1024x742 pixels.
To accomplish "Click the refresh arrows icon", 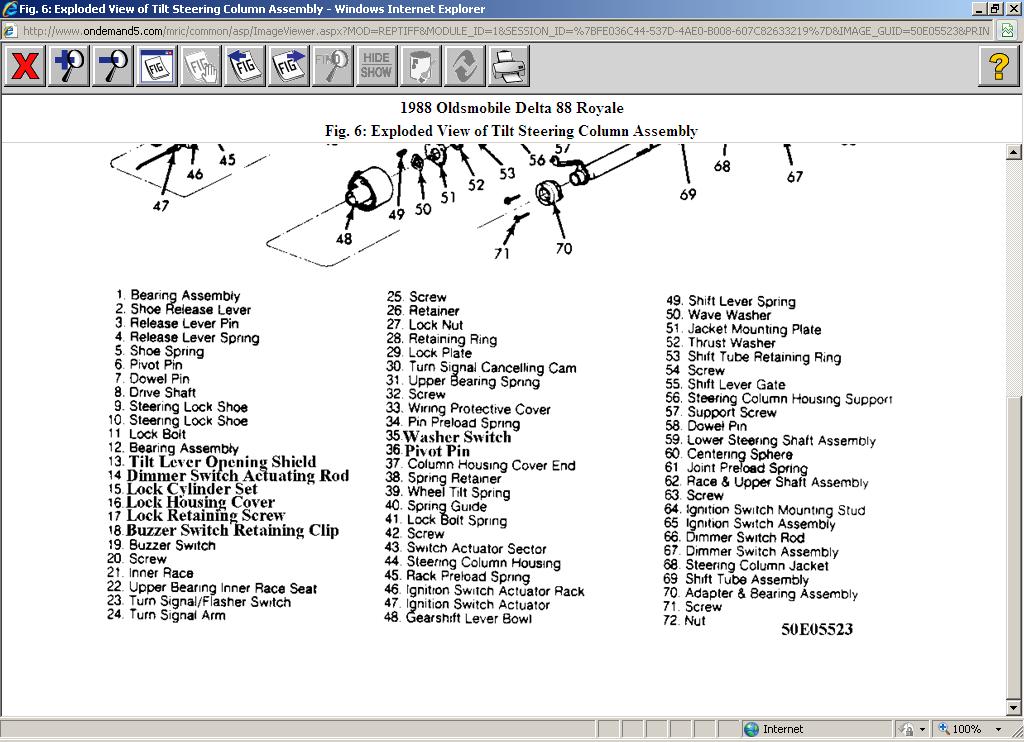I will coord(464,66).
